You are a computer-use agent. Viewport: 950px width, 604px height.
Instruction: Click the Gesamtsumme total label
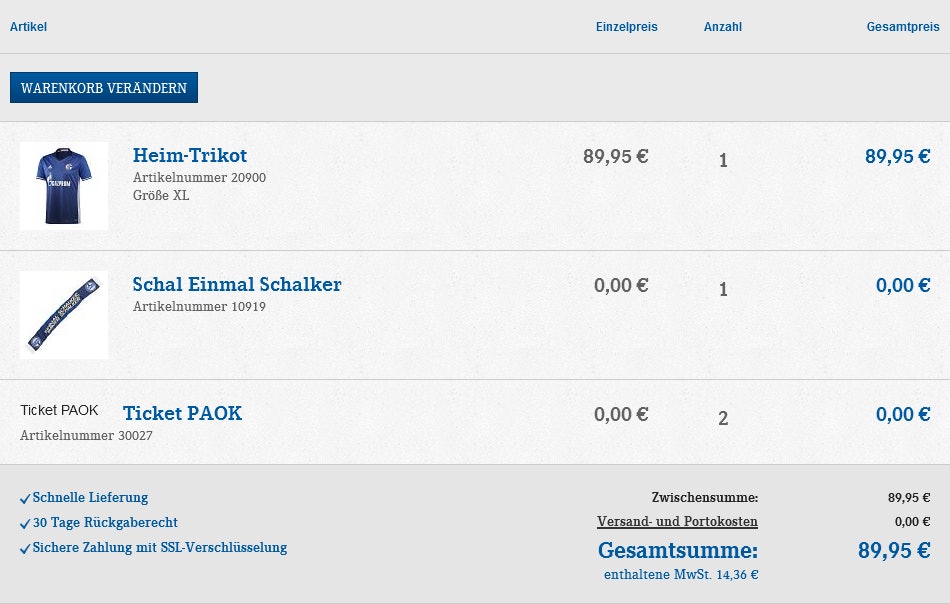click(677, 550)
